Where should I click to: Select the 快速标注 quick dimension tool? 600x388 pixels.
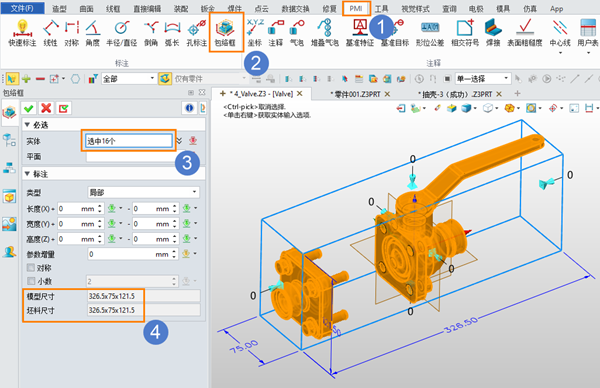tap(22, 33)
